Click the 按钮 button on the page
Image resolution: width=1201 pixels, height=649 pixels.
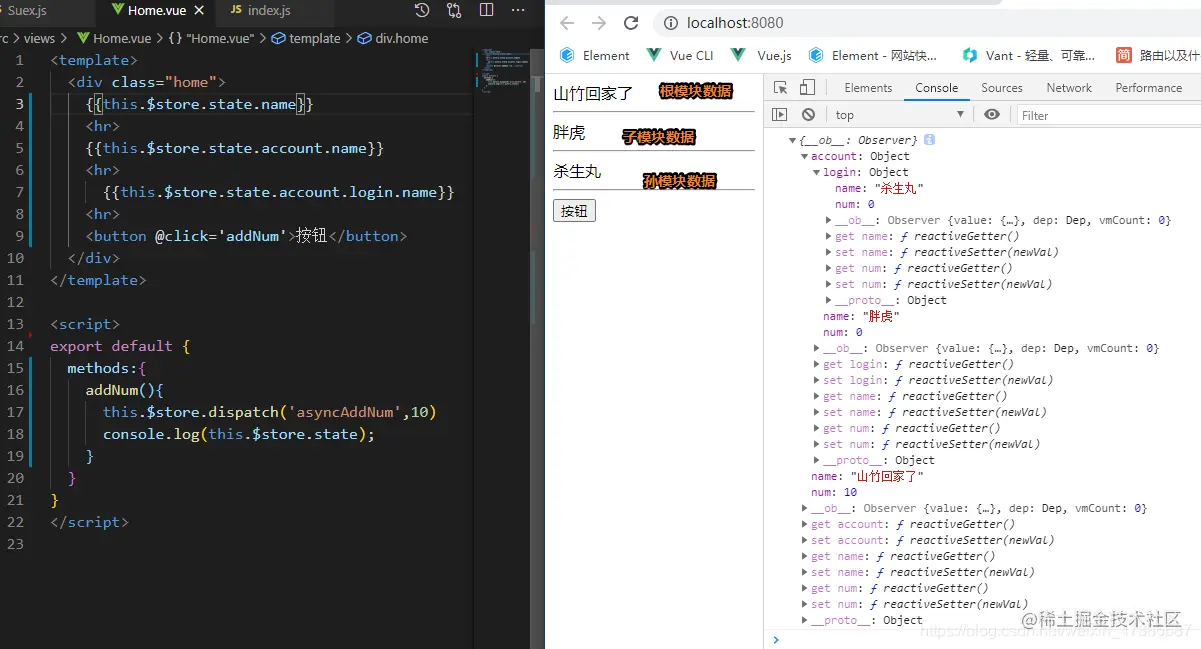[574, 211]
